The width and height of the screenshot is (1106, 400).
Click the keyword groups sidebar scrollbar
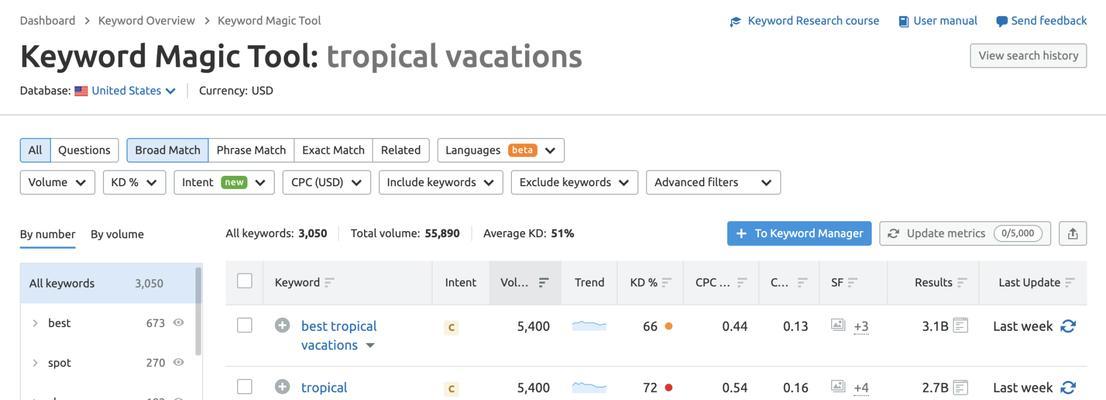198,310
